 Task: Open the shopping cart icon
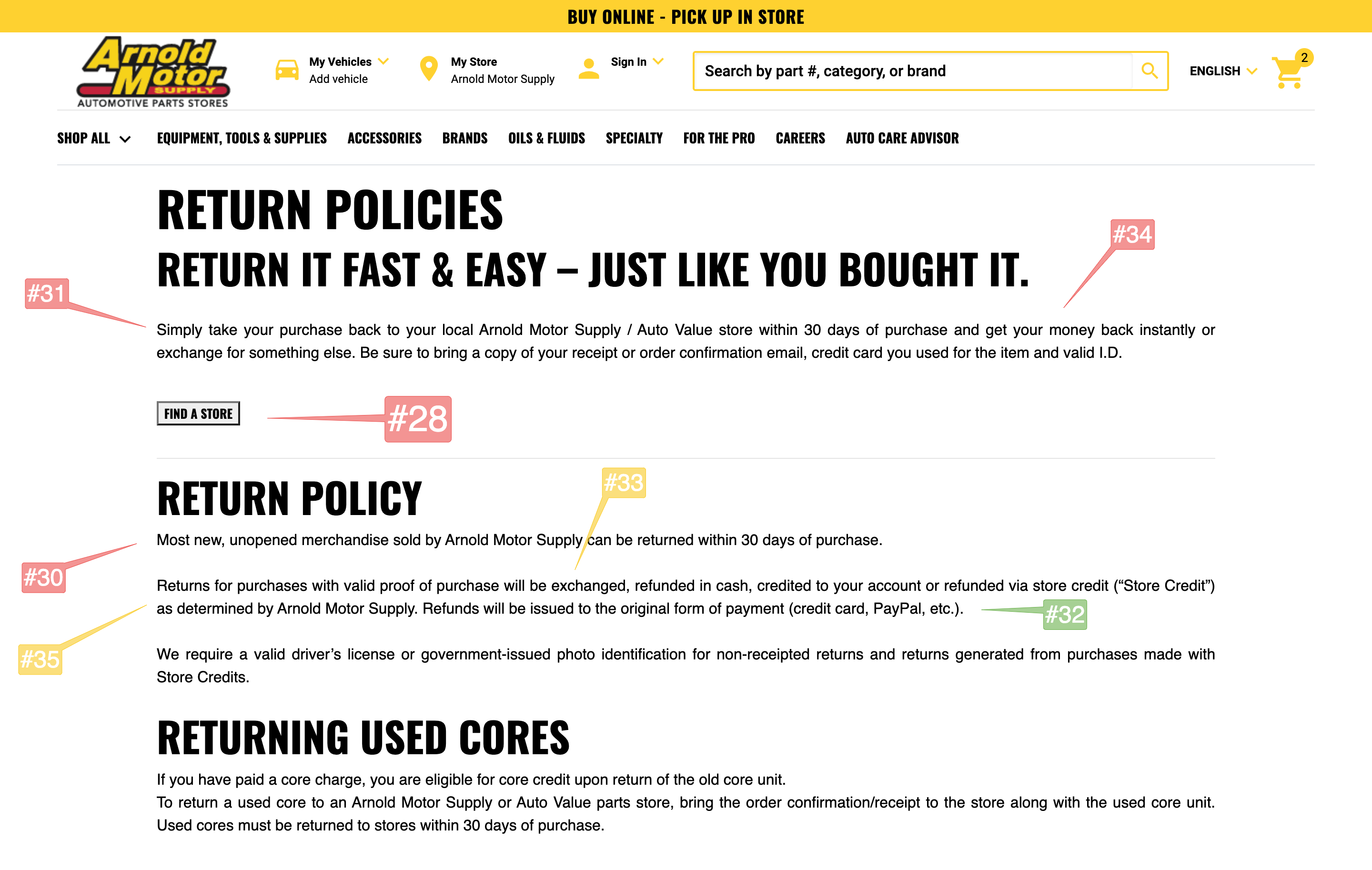tap(1289, 72)
